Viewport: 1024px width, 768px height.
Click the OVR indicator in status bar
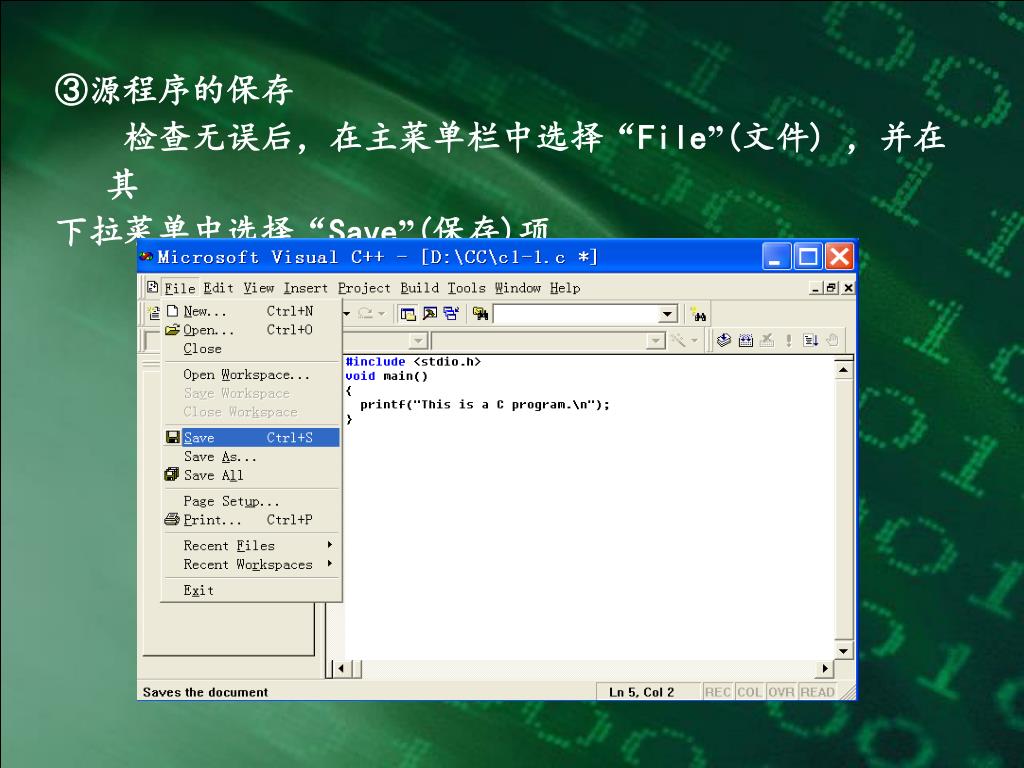click(781, 692)
